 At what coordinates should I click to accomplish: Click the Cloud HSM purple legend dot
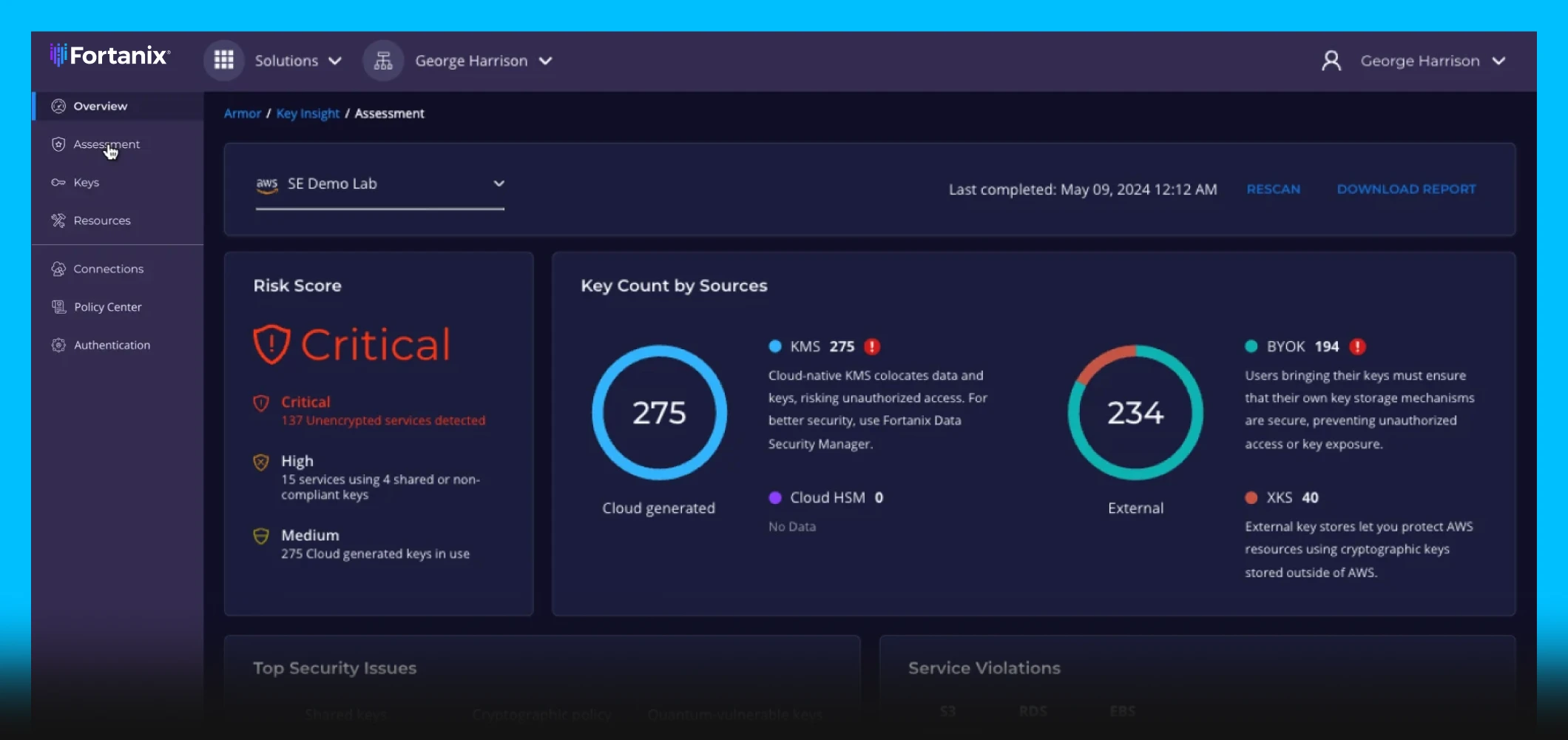point(775,497)
